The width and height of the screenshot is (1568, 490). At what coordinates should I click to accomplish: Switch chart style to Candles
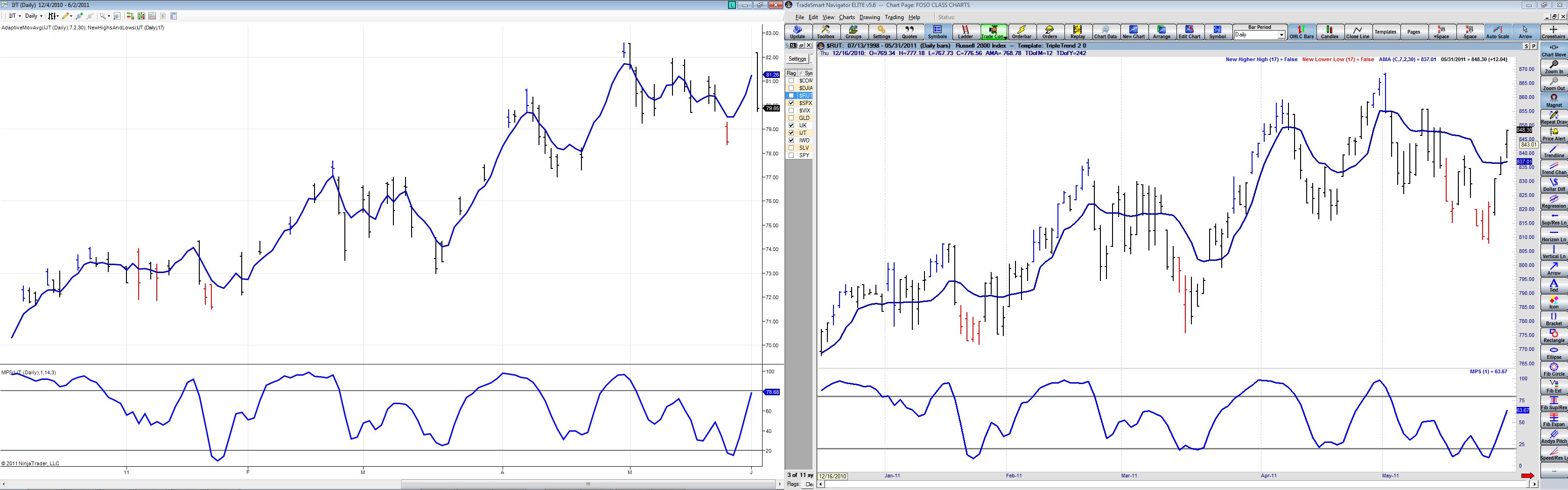click(1330, 32)
